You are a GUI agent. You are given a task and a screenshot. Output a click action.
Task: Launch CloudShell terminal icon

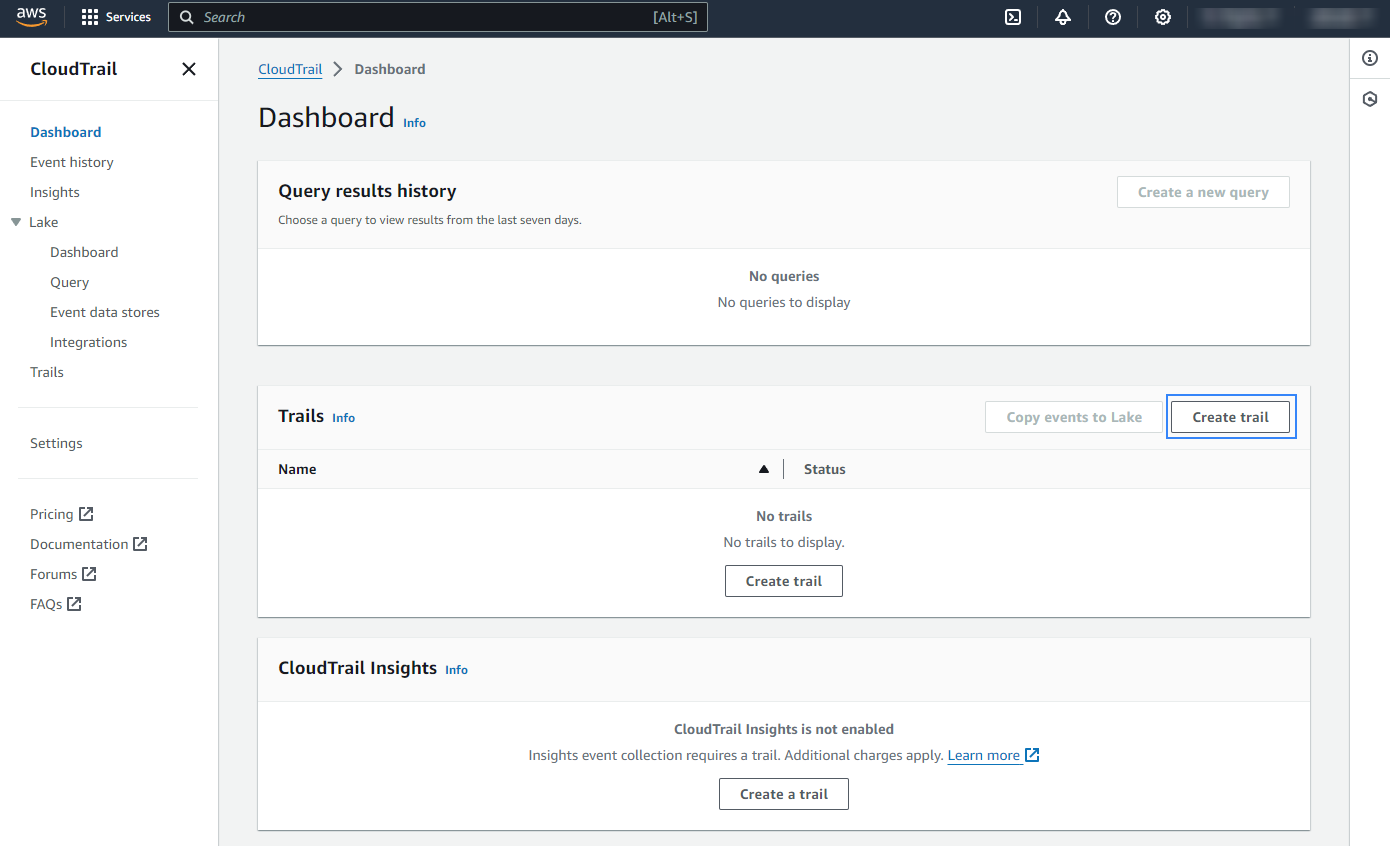point(1013,17)
